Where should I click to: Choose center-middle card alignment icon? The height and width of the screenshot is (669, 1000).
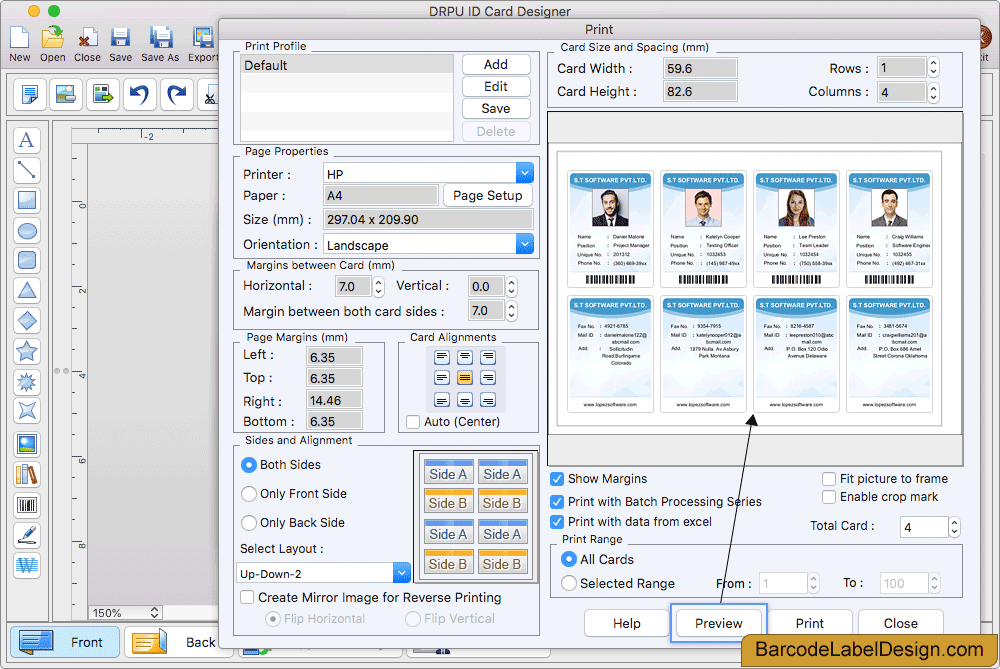tap(465, 378)
